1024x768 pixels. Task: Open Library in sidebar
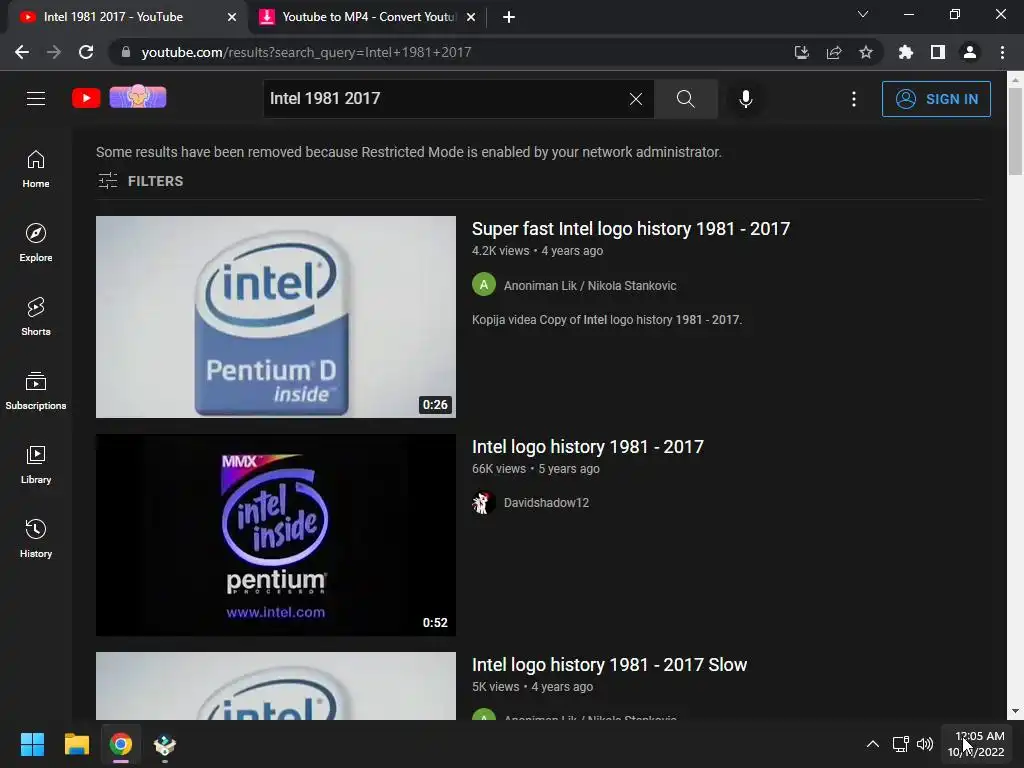click(36, 464)
